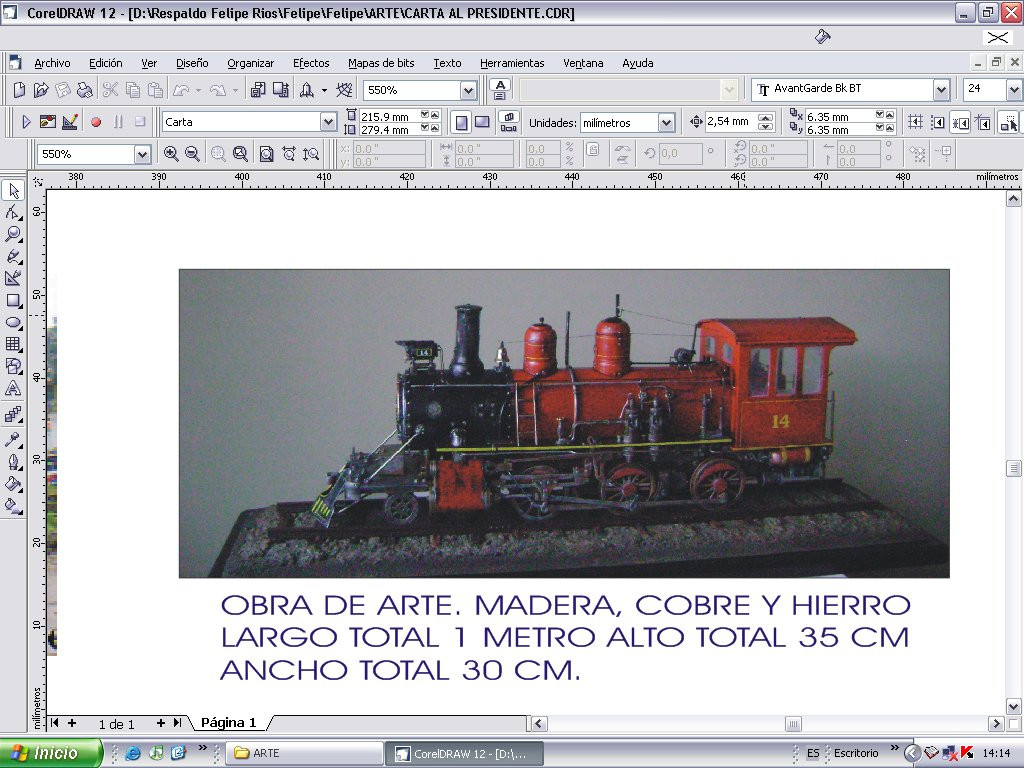Toggle Snap to Grid button
The width and height of the screenshot is (1024, 768).
pyautogui.click(x=915, y=122)
